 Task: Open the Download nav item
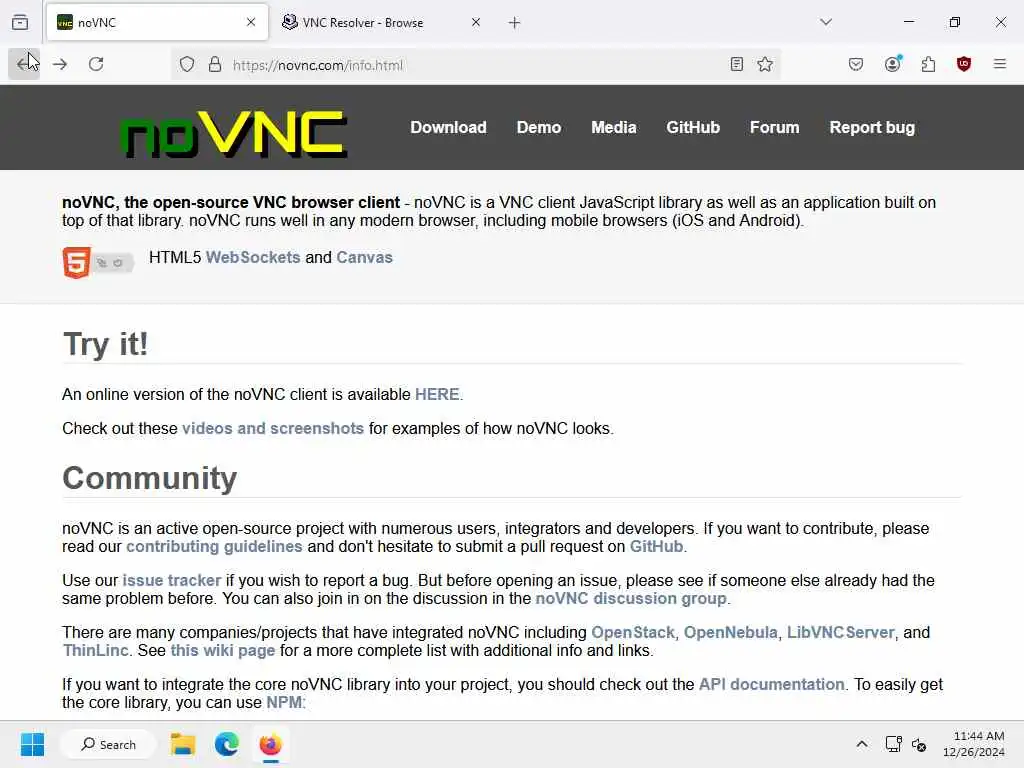448,127
